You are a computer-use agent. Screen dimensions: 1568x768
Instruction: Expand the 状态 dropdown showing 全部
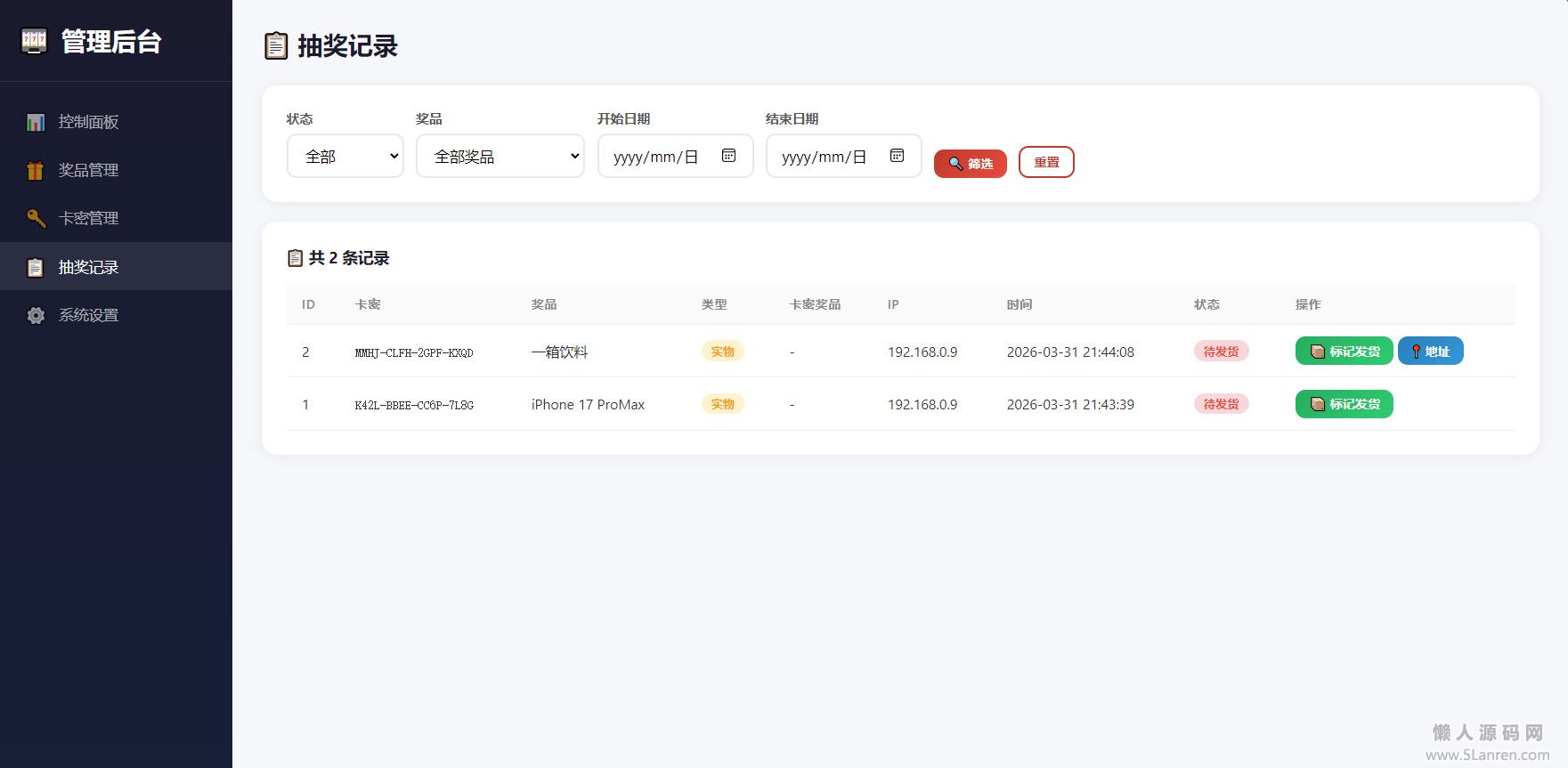pos(345,157)
